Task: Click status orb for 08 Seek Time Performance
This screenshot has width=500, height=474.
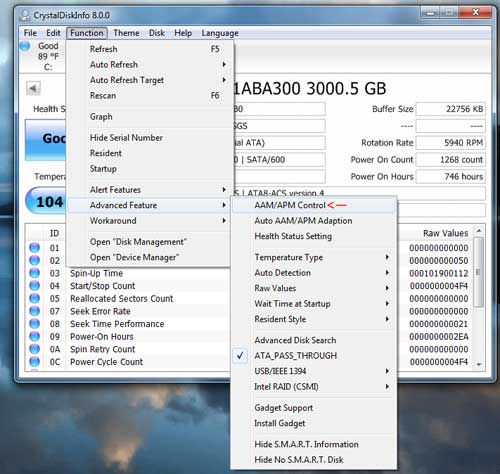Action: pyautogui.click(x=34, y=324)
